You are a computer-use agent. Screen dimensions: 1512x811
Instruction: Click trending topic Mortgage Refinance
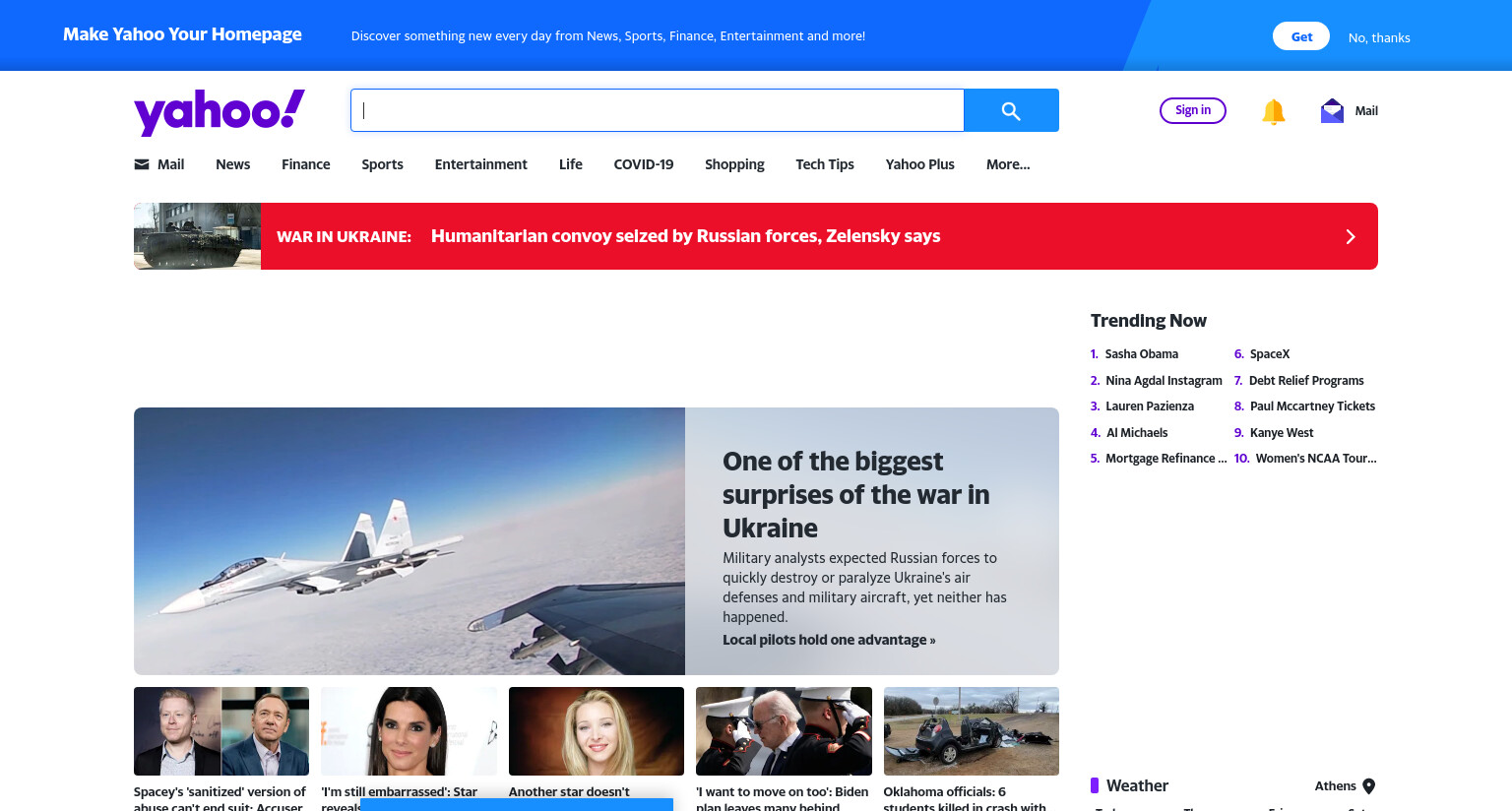(x=1166, y=459)
